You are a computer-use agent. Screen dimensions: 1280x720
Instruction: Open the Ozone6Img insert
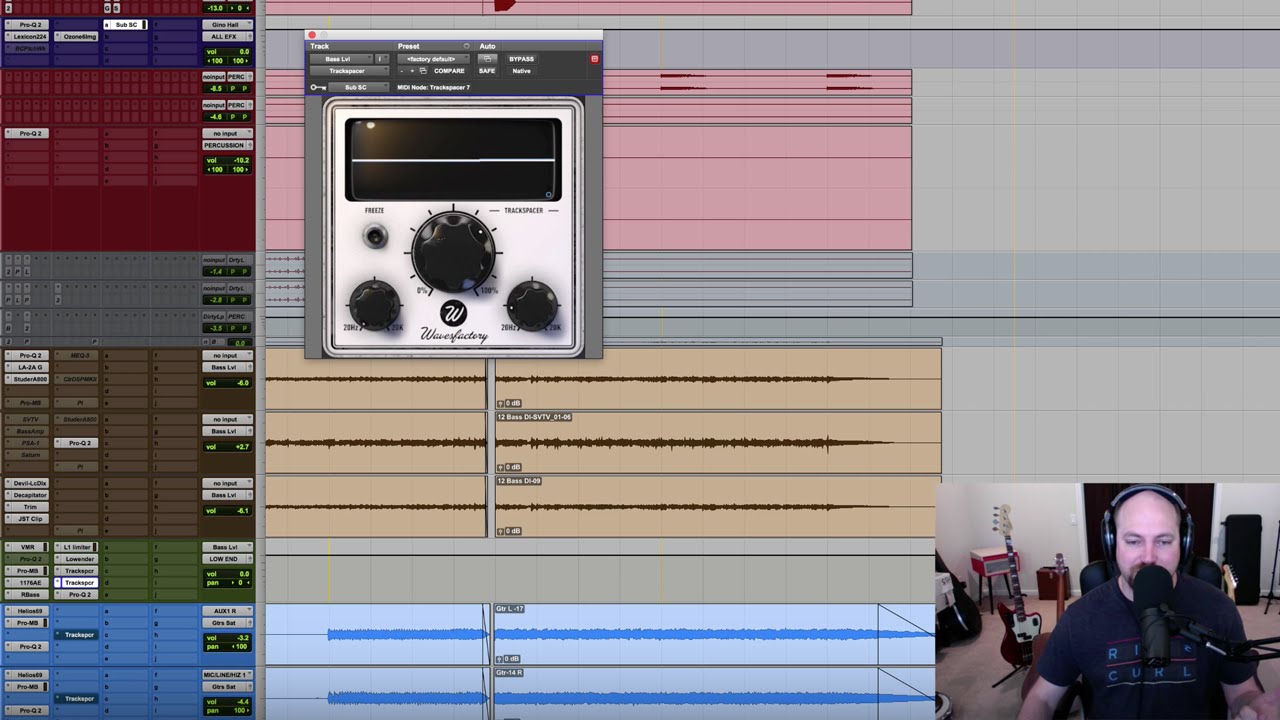(x=78, y=37)
